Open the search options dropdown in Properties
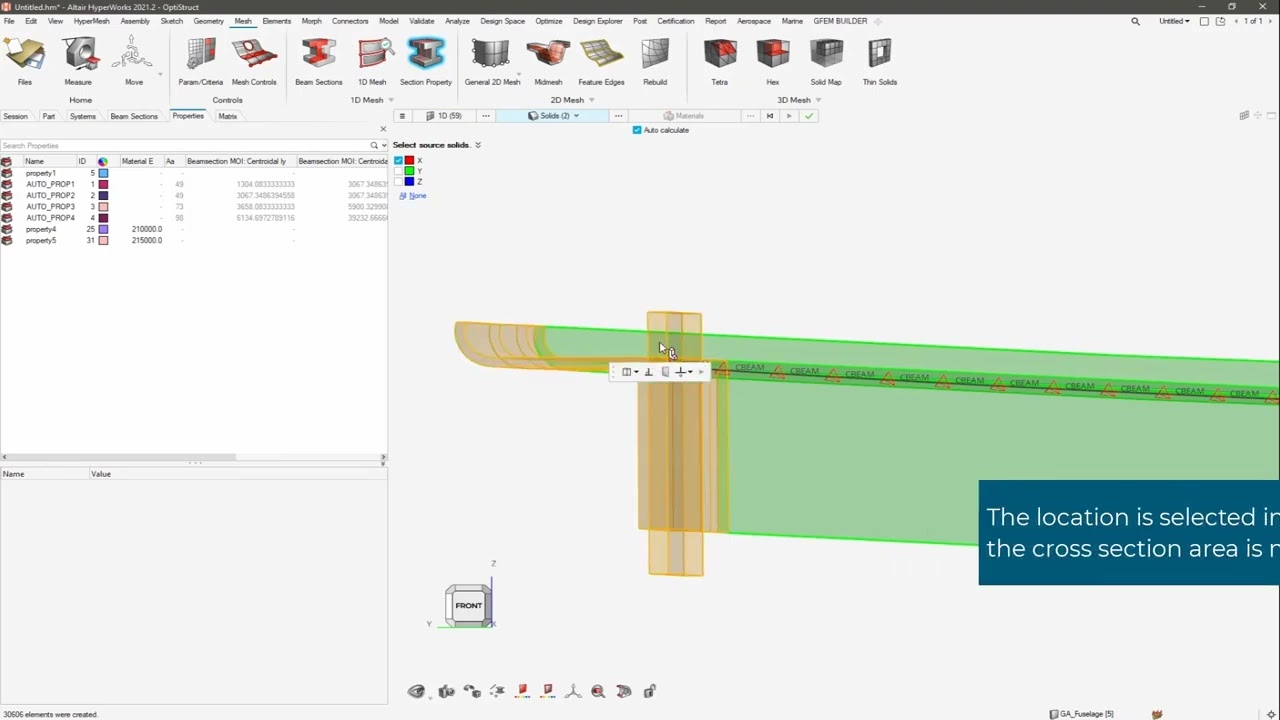 383,146
